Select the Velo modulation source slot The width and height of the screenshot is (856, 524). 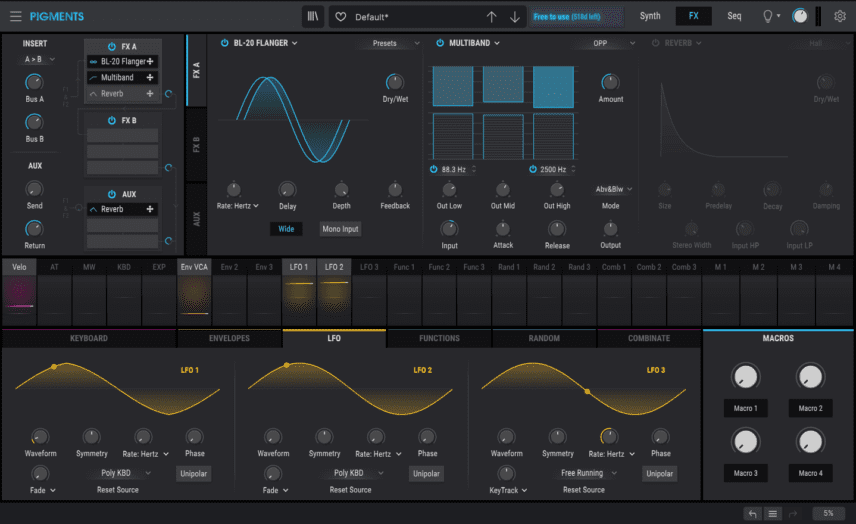[20, 292]
